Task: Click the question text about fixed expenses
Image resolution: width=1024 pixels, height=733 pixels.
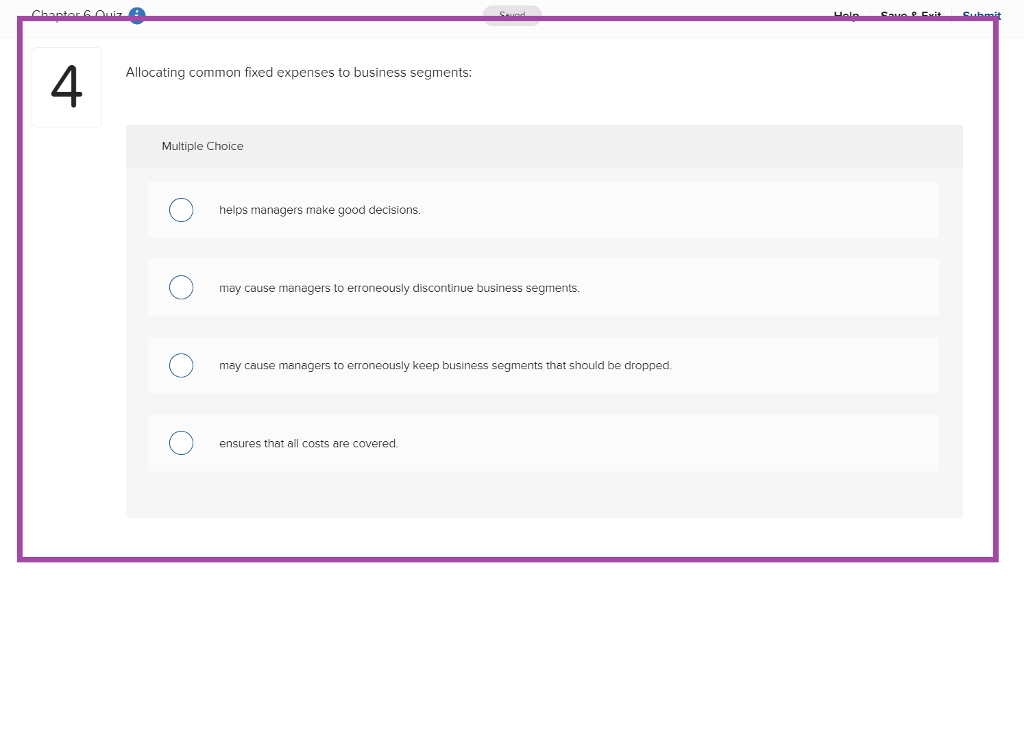Action: 297,72
